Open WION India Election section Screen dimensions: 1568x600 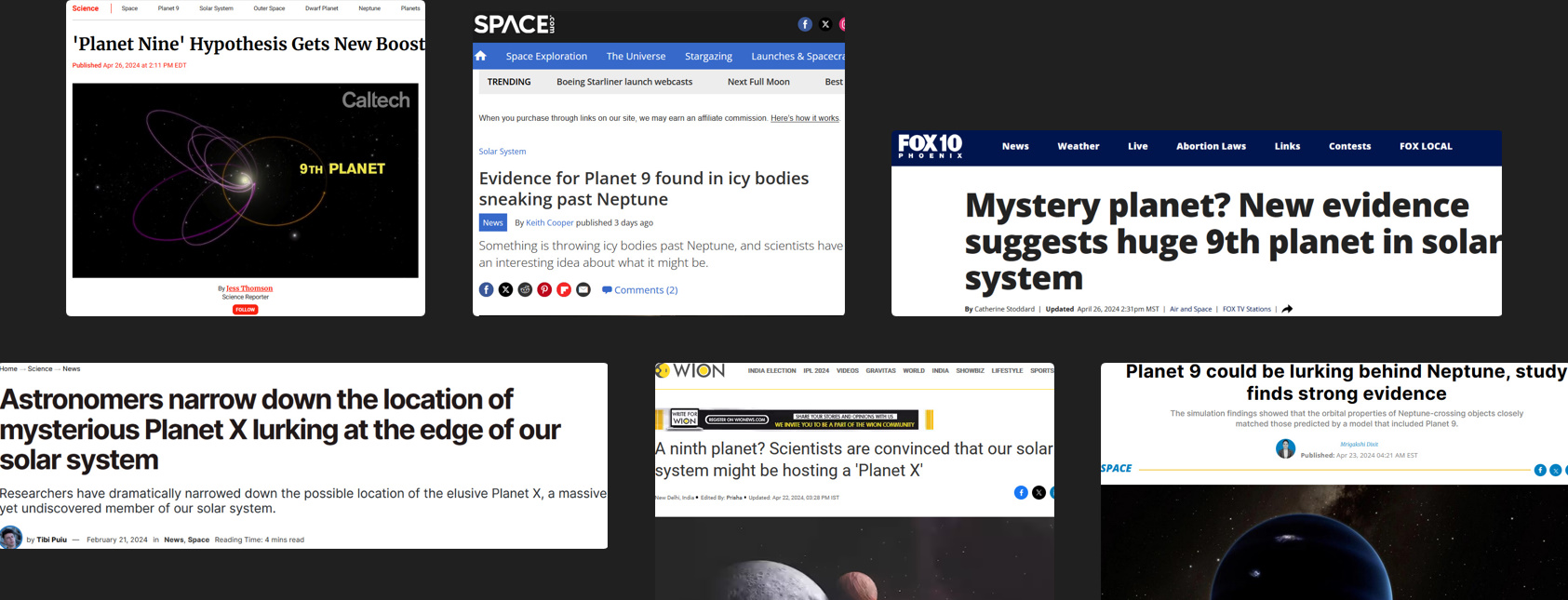point(771,370)
